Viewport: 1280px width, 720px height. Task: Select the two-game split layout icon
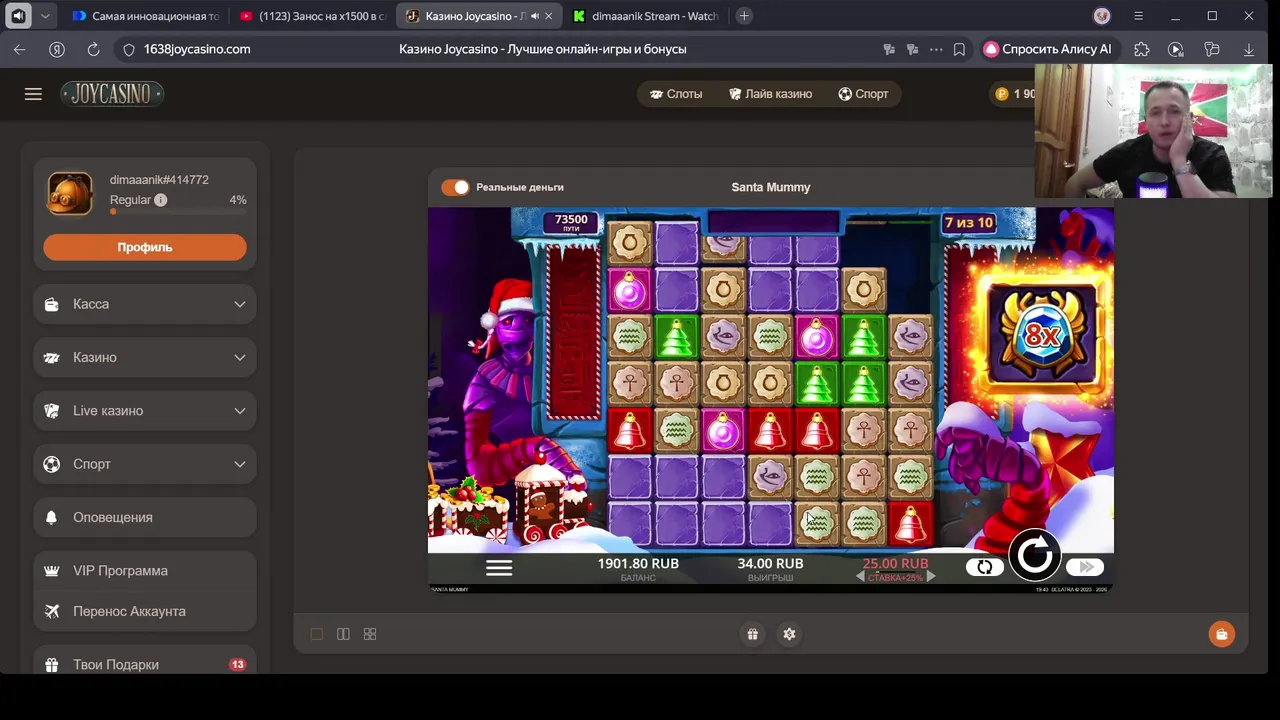pos(343,634)
